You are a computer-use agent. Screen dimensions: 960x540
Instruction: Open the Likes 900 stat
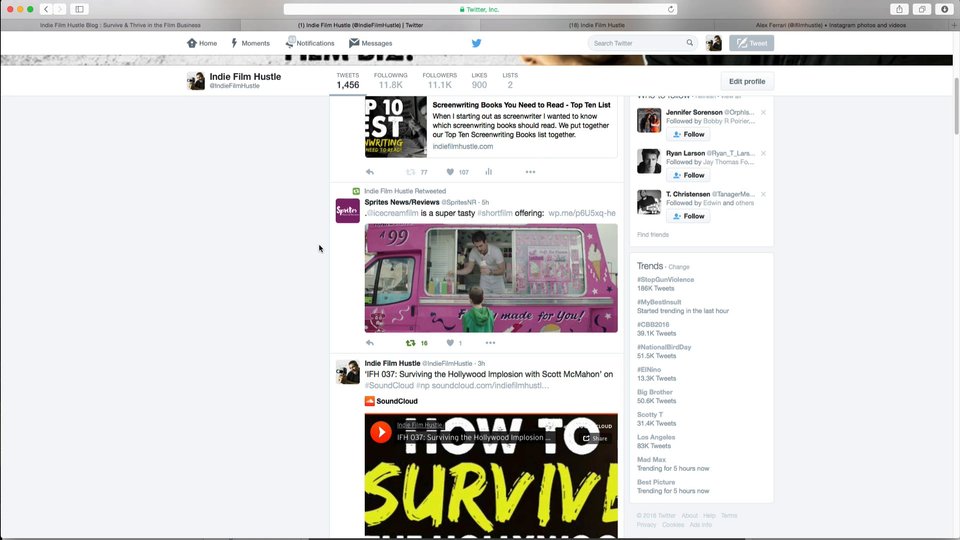479,81
